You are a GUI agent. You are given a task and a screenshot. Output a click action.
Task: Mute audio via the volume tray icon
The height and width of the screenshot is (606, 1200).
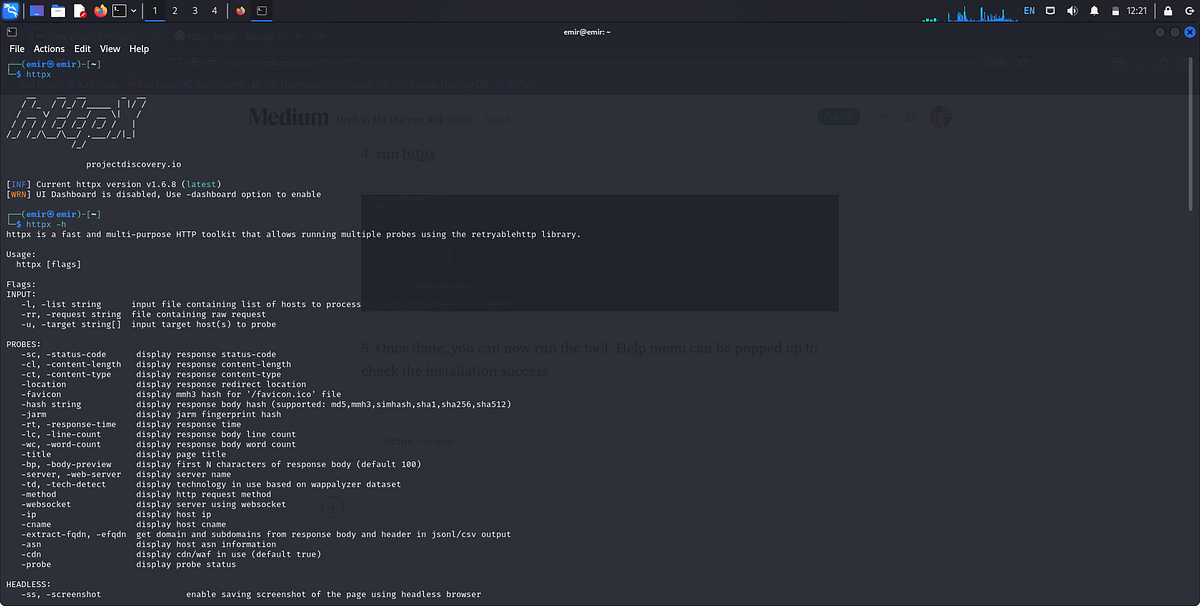[x=1072, y=11]
